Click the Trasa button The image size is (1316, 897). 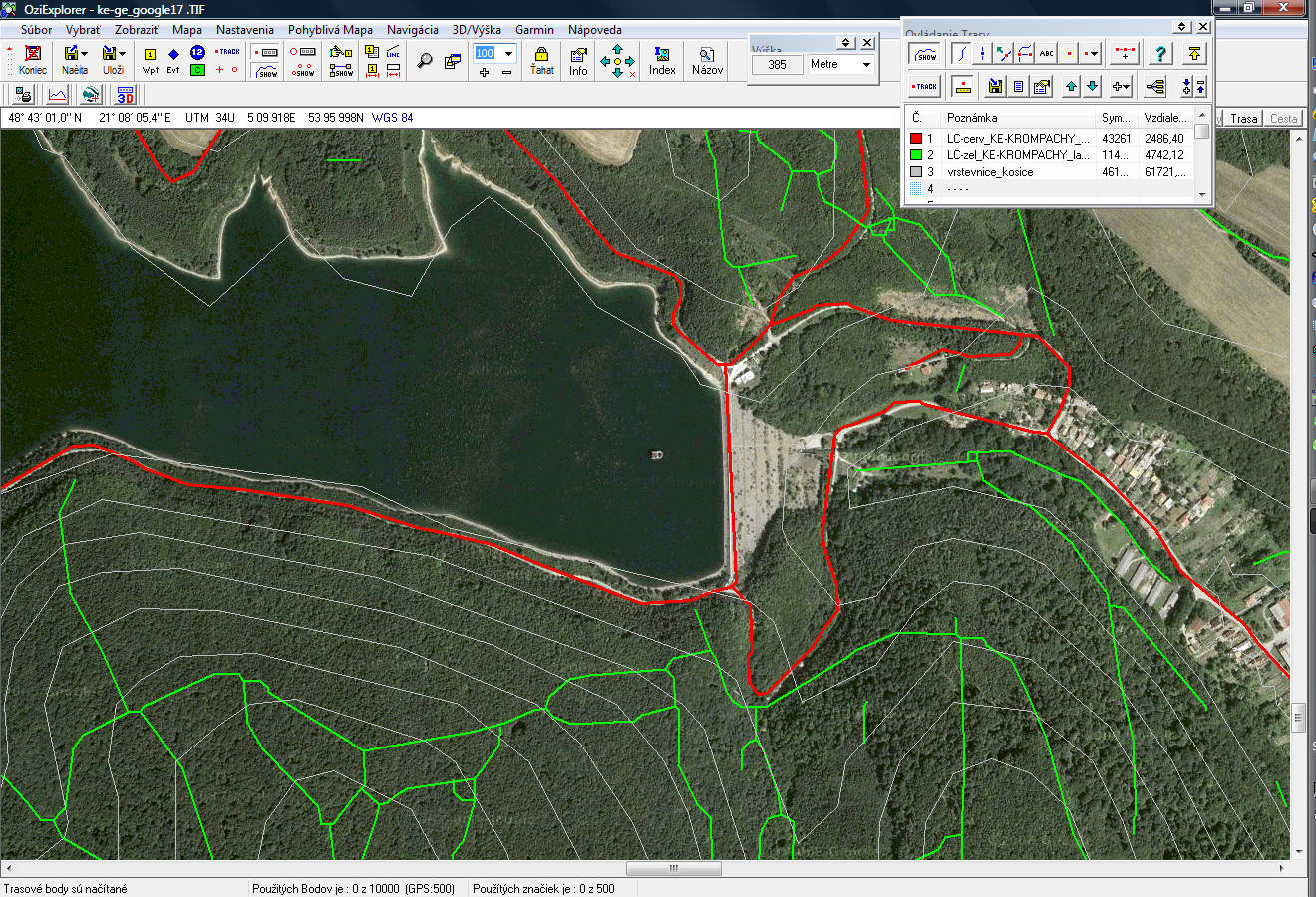(1243, 118)
